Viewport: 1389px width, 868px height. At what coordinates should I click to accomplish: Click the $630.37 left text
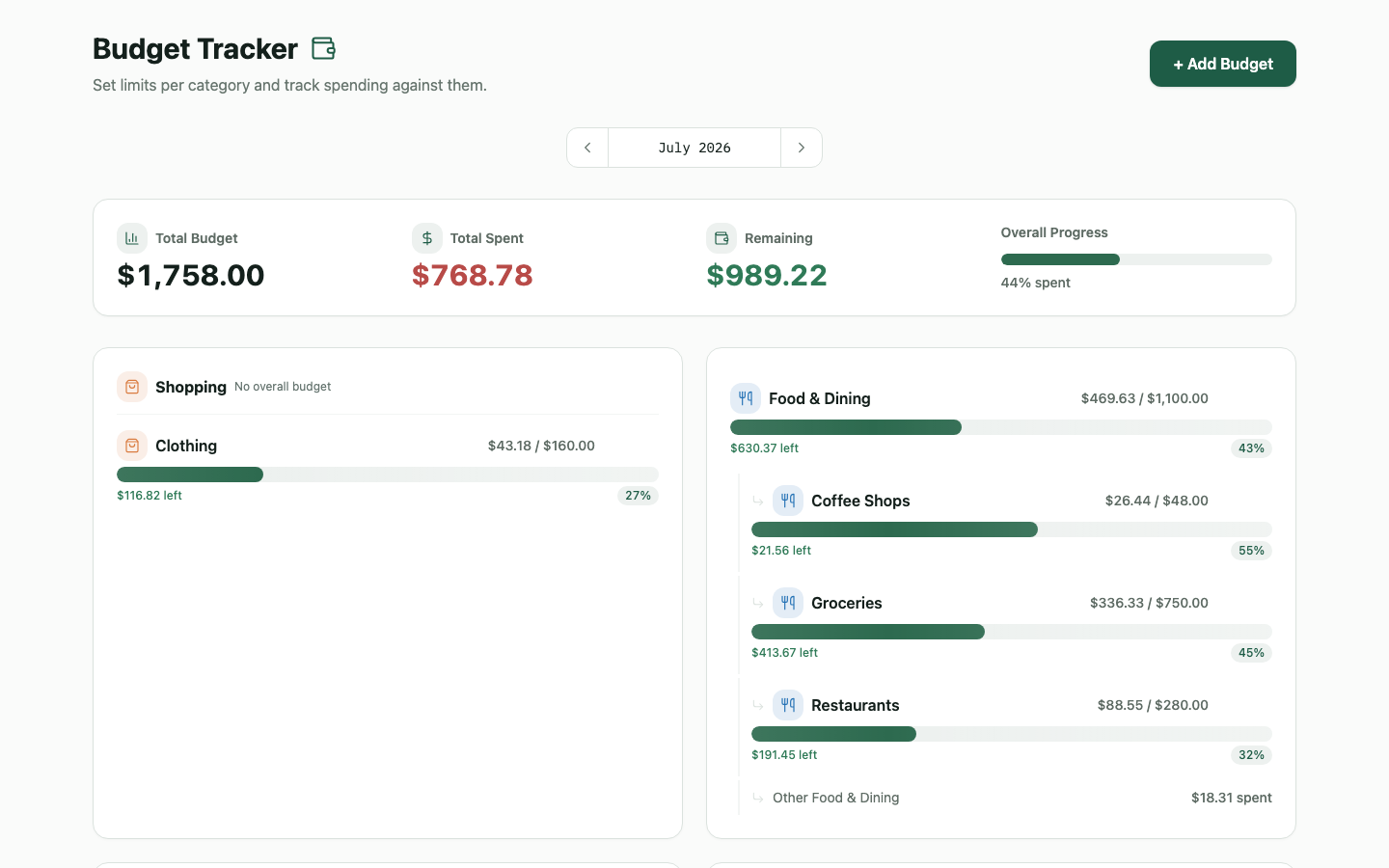765,448
